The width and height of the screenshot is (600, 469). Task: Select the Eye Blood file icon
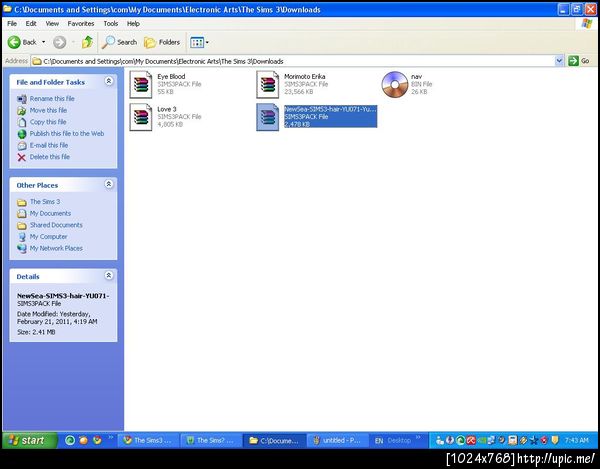tap(140, 85)
